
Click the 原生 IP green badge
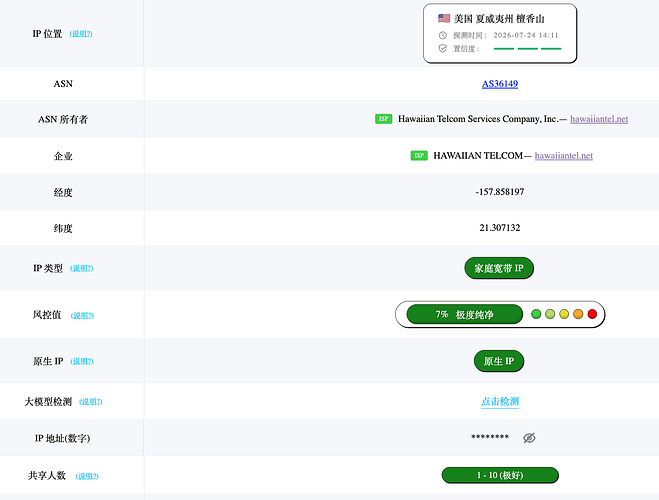click(x=499, y=361)
